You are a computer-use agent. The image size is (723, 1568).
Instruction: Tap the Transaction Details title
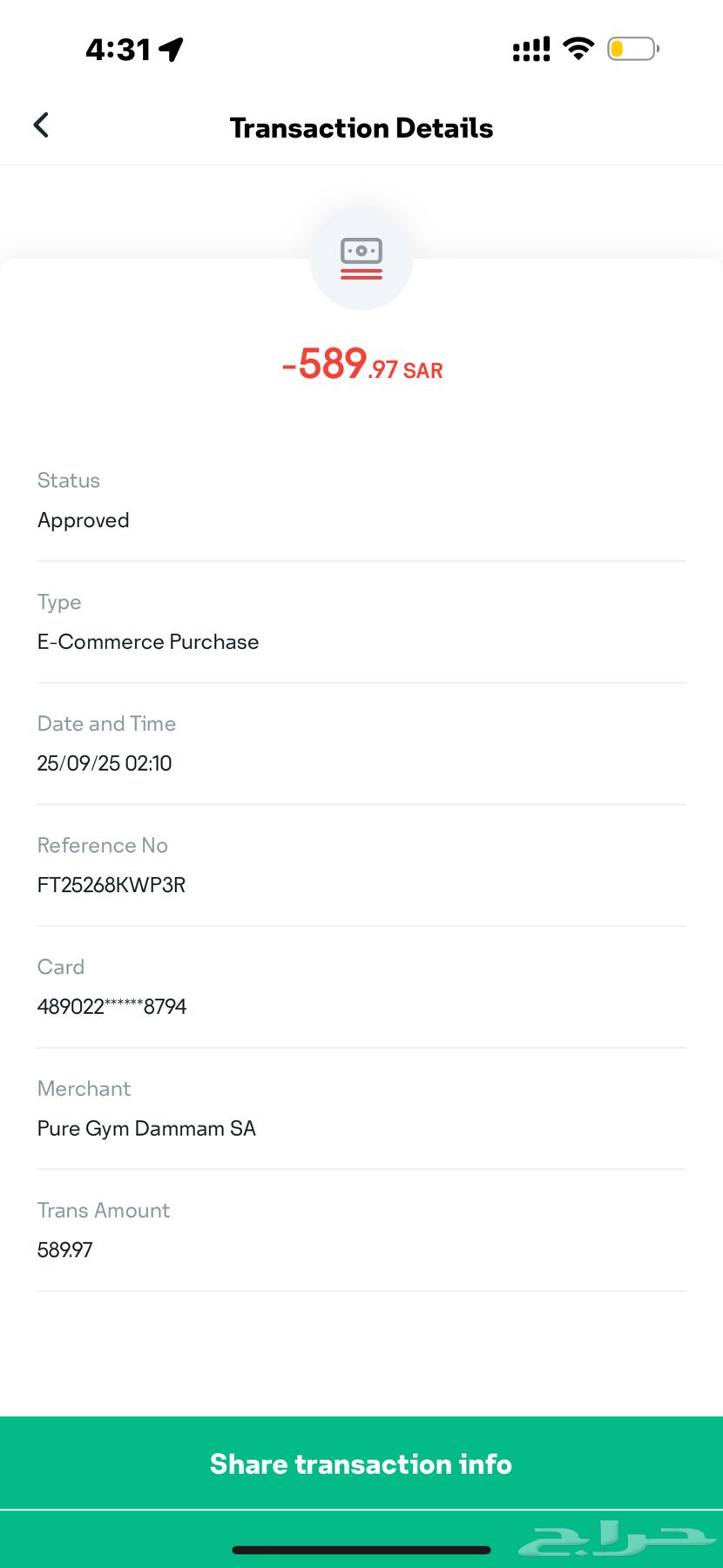click(x=361, y=128)
